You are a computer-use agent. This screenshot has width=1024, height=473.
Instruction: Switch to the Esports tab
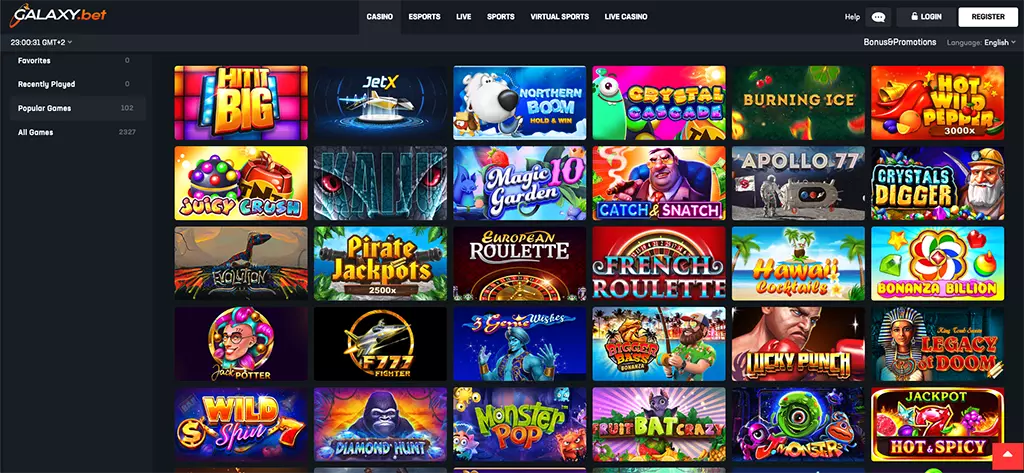424,17
